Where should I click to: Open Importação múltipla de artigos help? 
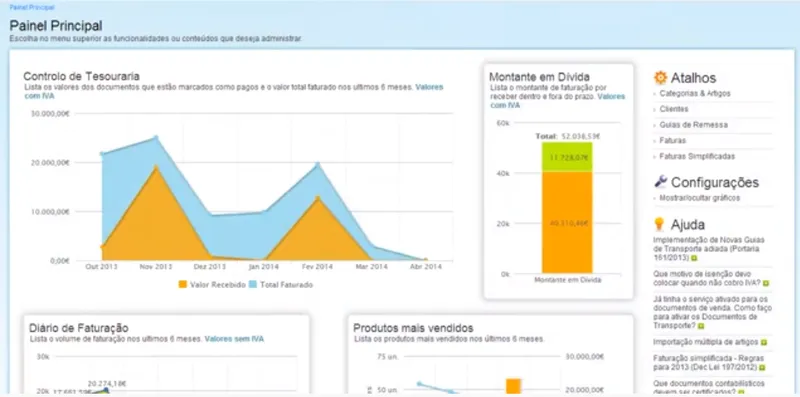pyautogui.click(x=706, y=342)
